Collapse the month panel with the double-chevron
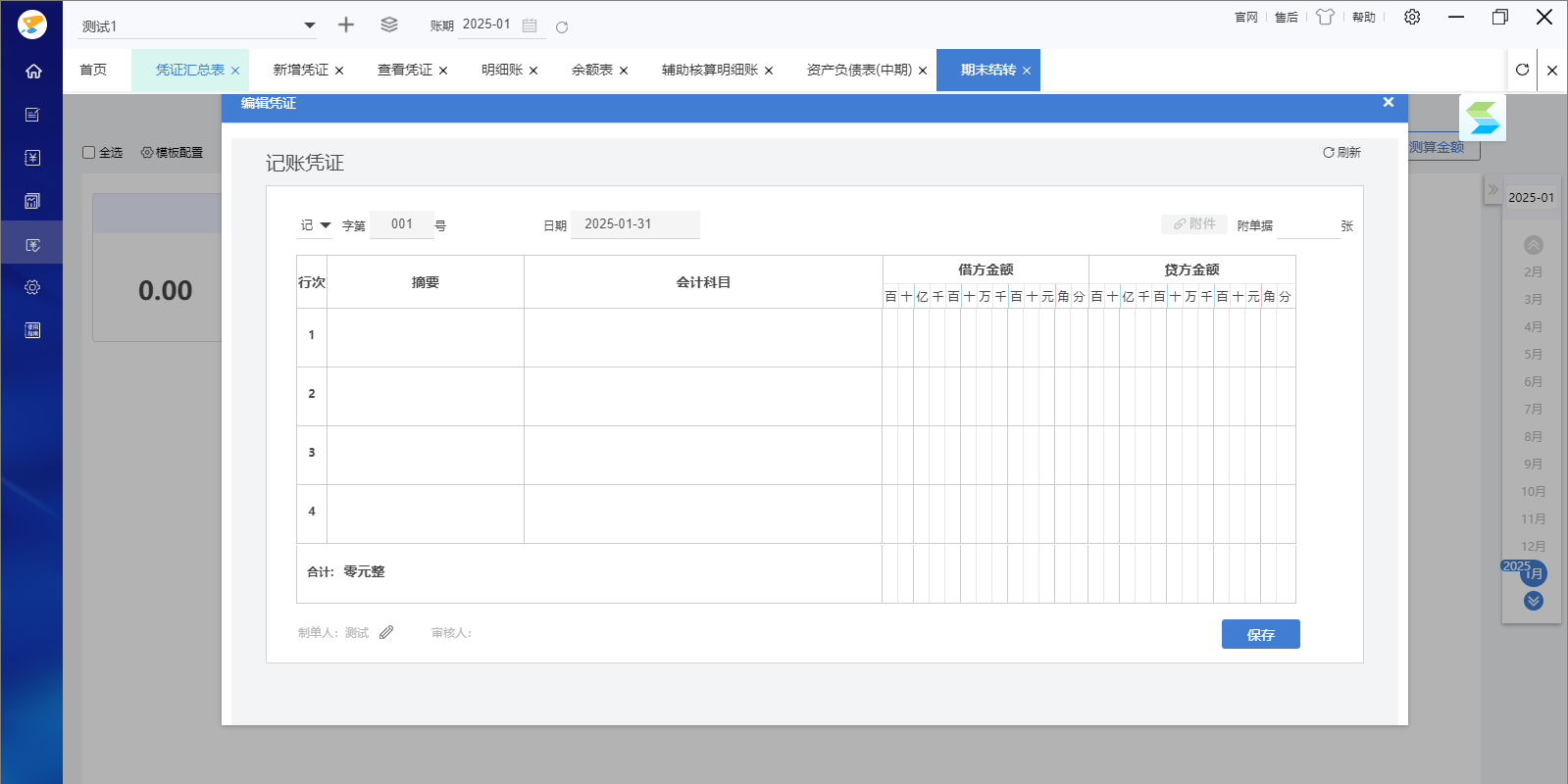Image resolution: width=1568 pixels, height=784 pixels. 1492,189
